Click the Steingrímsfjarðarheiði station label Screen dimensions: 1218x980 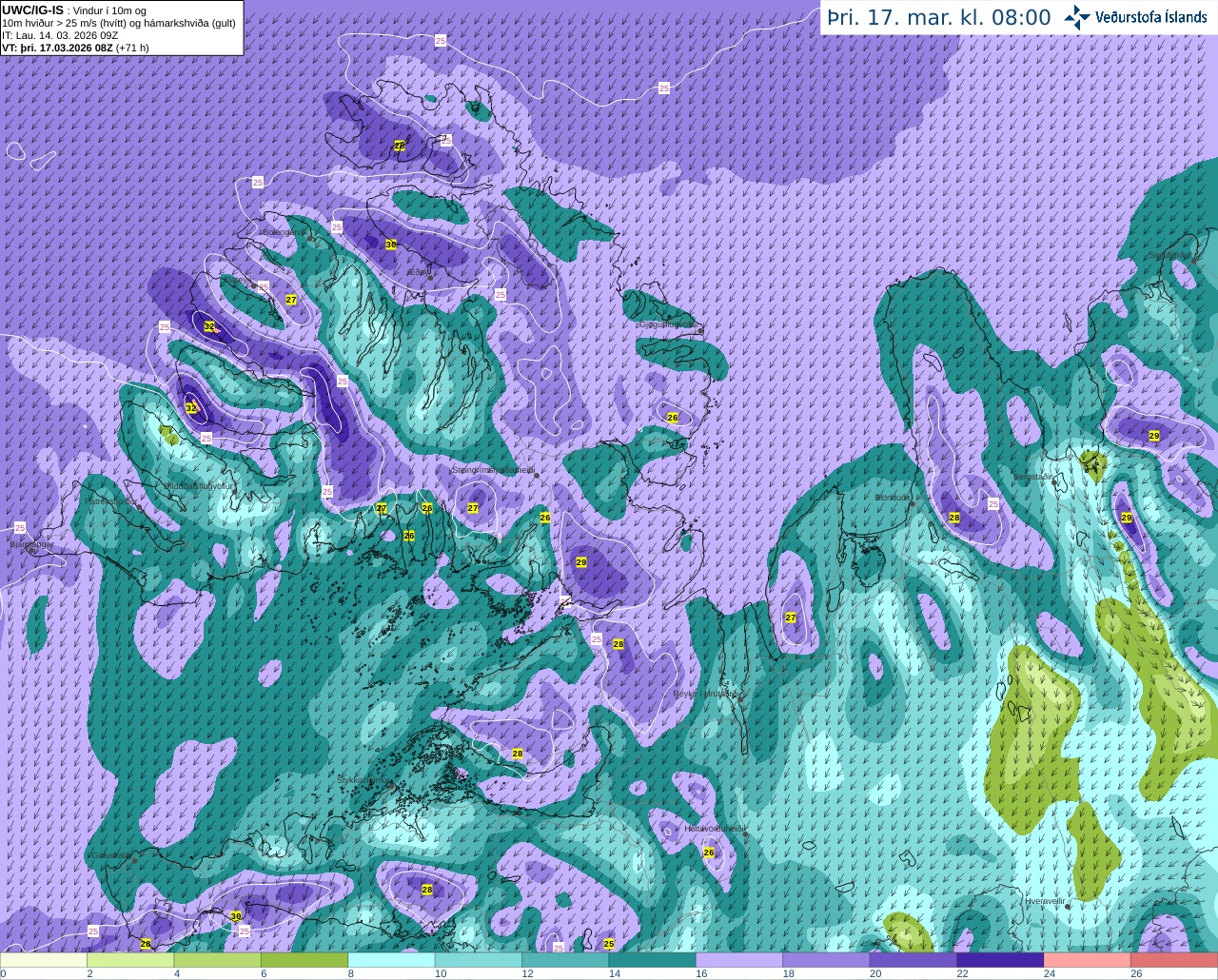pyautogui.click(x=492, y=470)
